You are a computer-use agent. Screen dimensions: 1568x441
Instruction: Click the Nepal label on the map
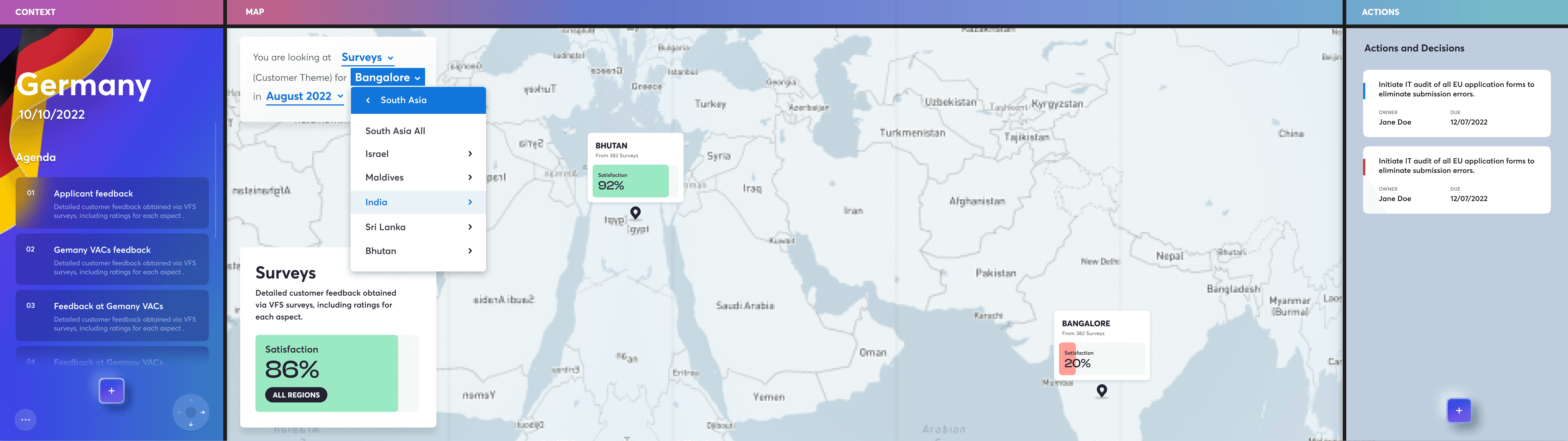point(1170,256)
